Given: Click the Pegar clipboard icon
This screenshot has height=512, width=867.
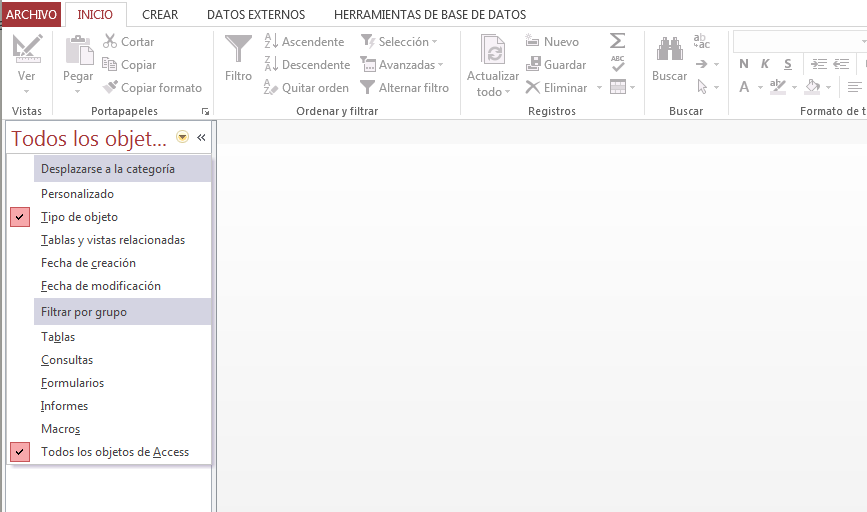Looking at the screenshot, I should tap(78, 51).
